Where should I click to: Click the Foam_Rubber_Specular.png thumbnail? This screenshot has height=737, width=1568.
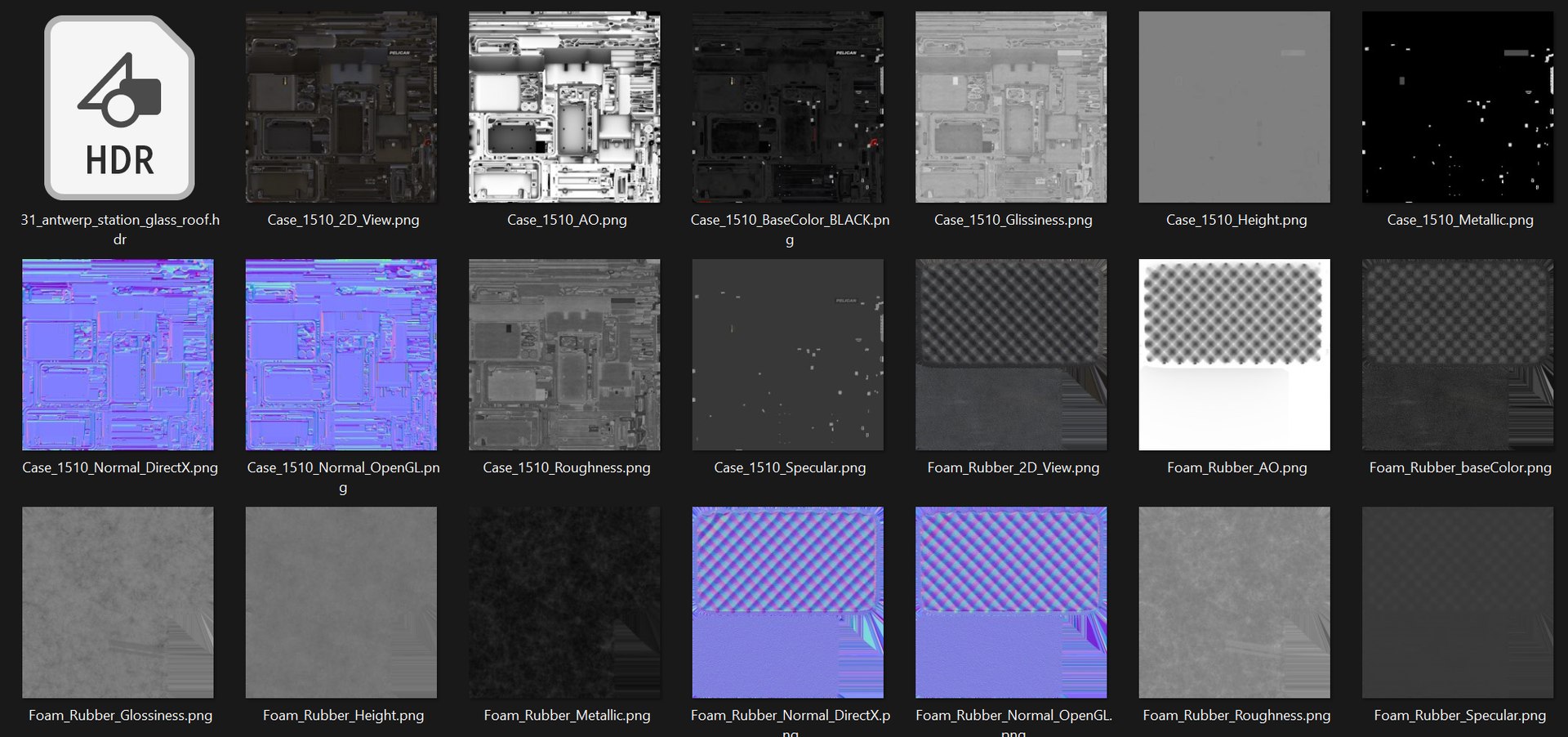(x=1458, y=602)
